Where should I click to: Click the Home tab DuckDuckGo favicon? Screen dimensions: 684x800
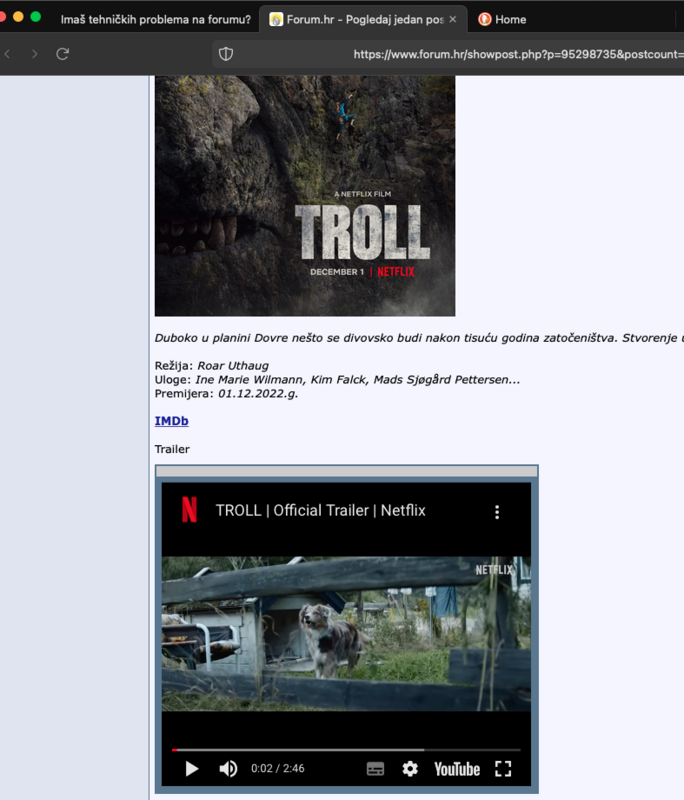pos(485,19)
